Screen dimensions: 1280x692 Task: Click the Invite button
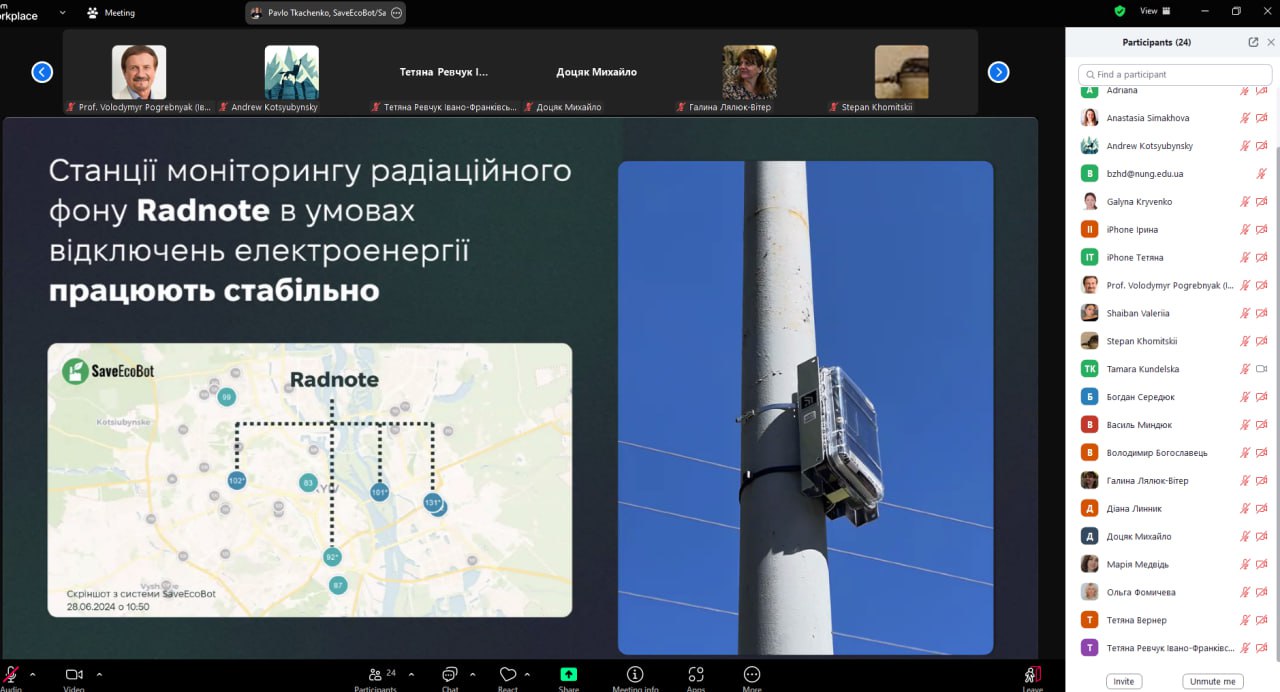coord(1124,681)
